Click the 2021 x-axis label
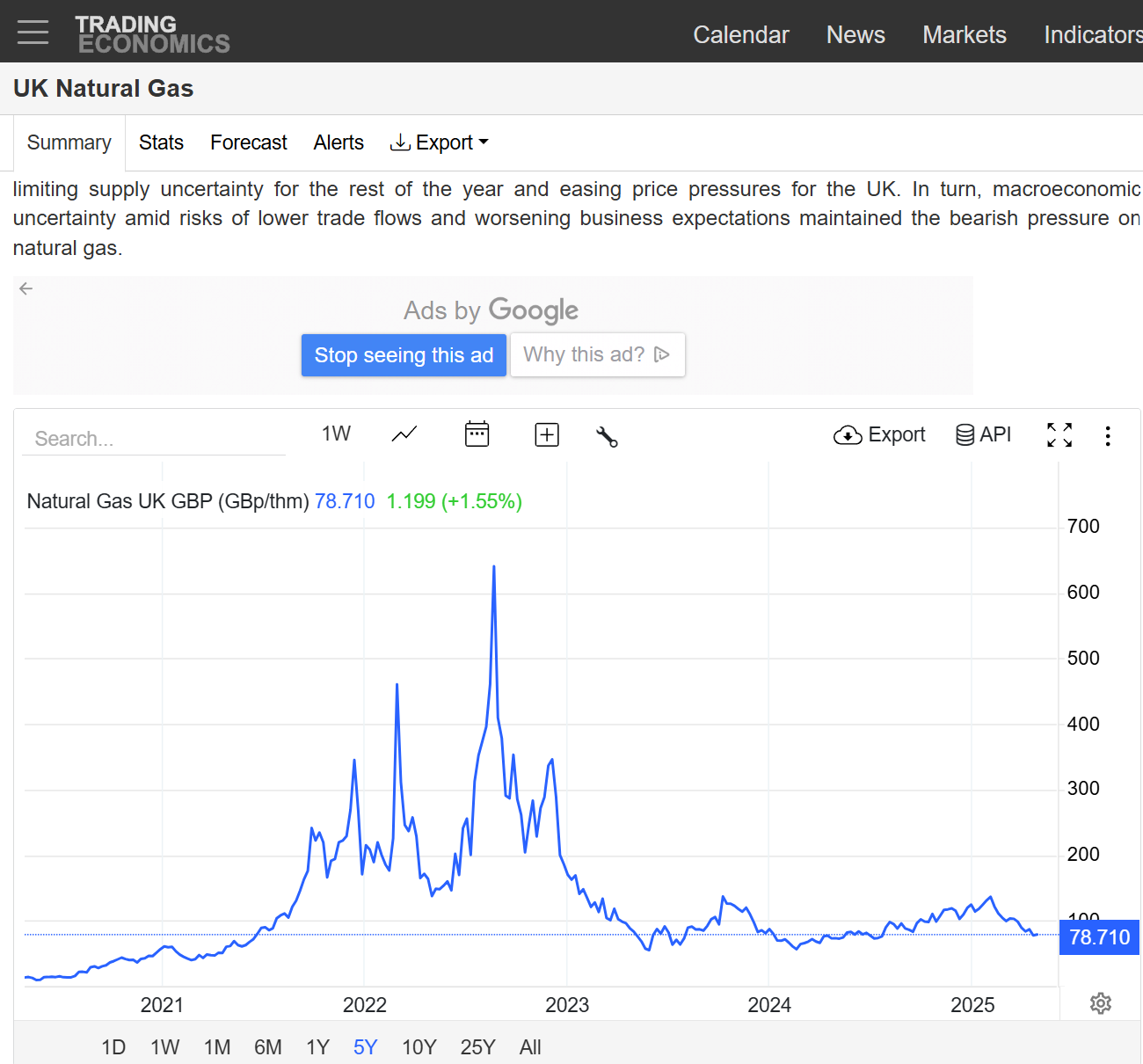This screenshot has width=1143, height=1064. click(162, 1005)
